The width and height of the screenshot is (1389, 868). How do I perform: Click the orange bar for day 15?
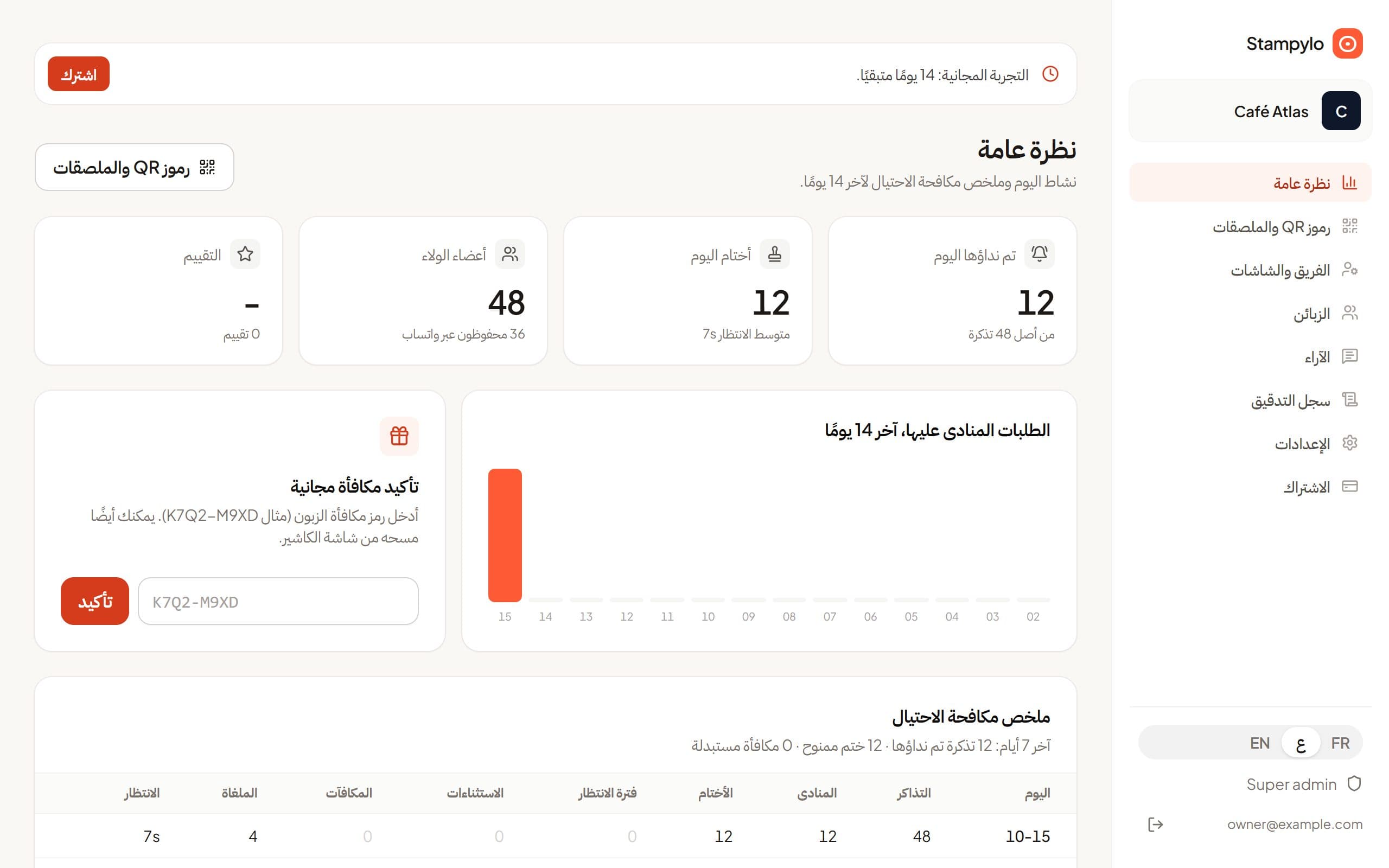coord(505,535)
